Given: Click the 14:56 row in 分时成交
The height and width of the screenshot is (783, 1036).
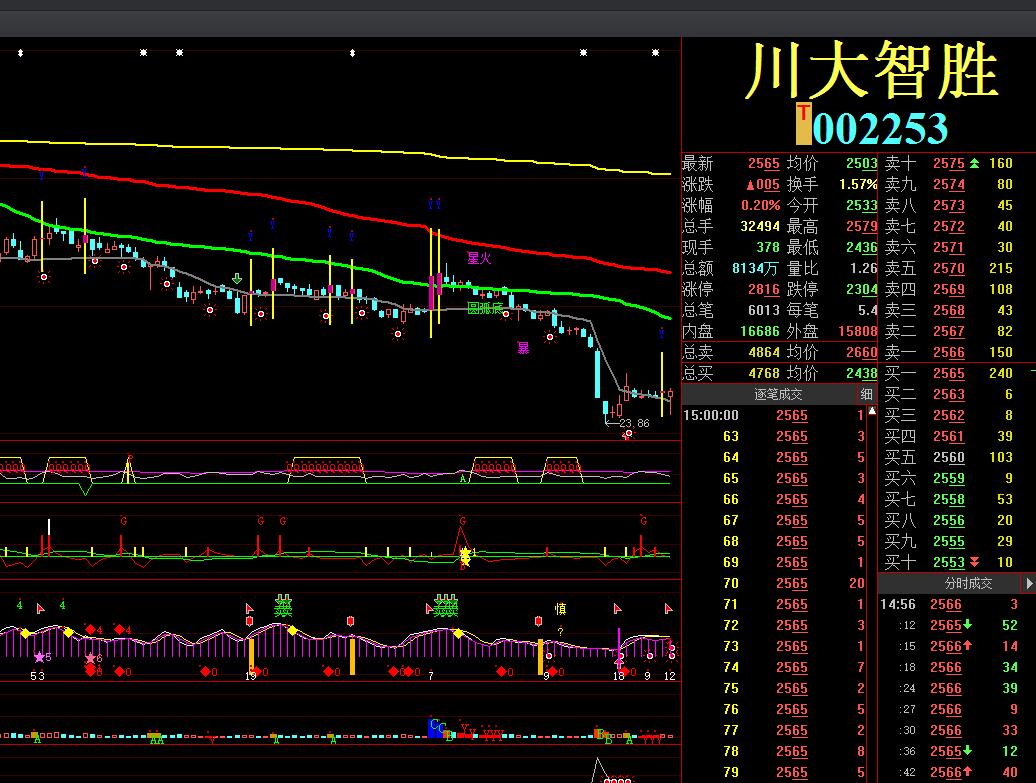Looking at the screenshot, I should click(948, 604).
